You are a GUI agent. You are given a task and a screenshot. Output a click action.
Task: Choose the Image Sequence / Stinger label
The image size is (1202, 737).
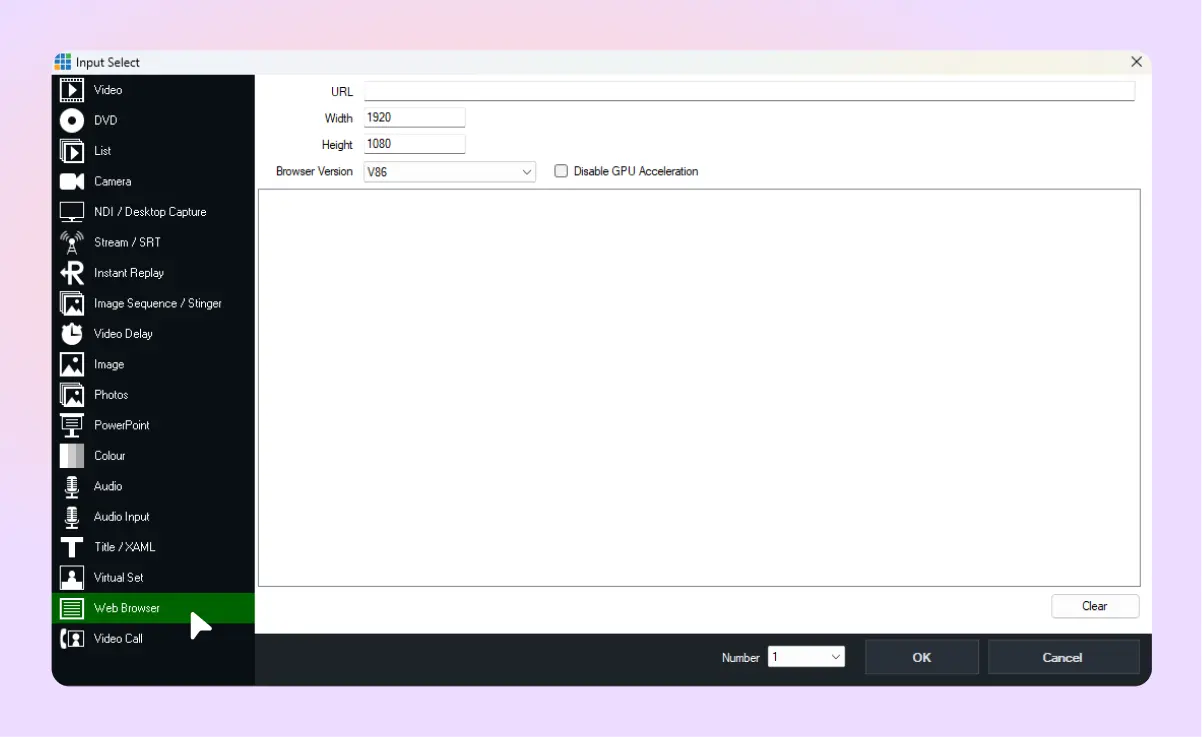158,304
